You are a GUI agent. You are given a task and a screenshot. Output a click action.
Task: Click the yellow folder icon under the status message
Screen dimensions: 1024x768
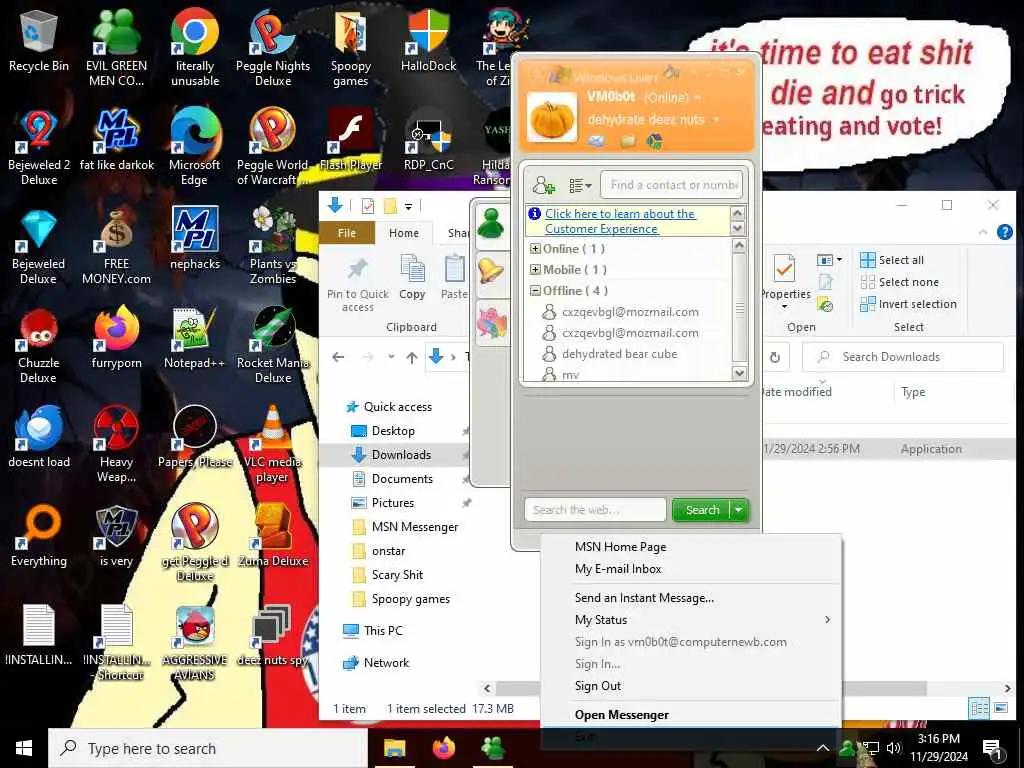(628, 141)
